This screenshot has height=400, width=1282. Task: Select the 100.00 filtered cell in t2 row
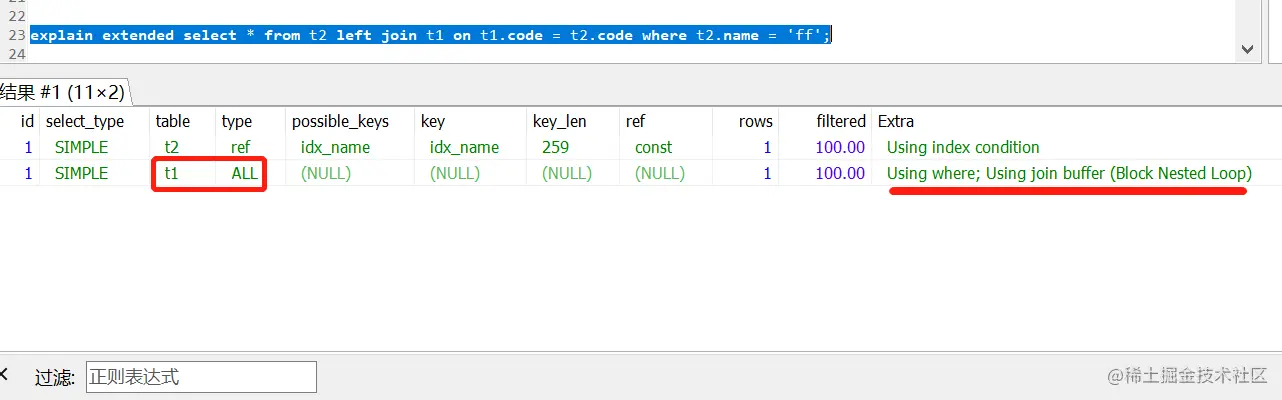click(840, 147)
